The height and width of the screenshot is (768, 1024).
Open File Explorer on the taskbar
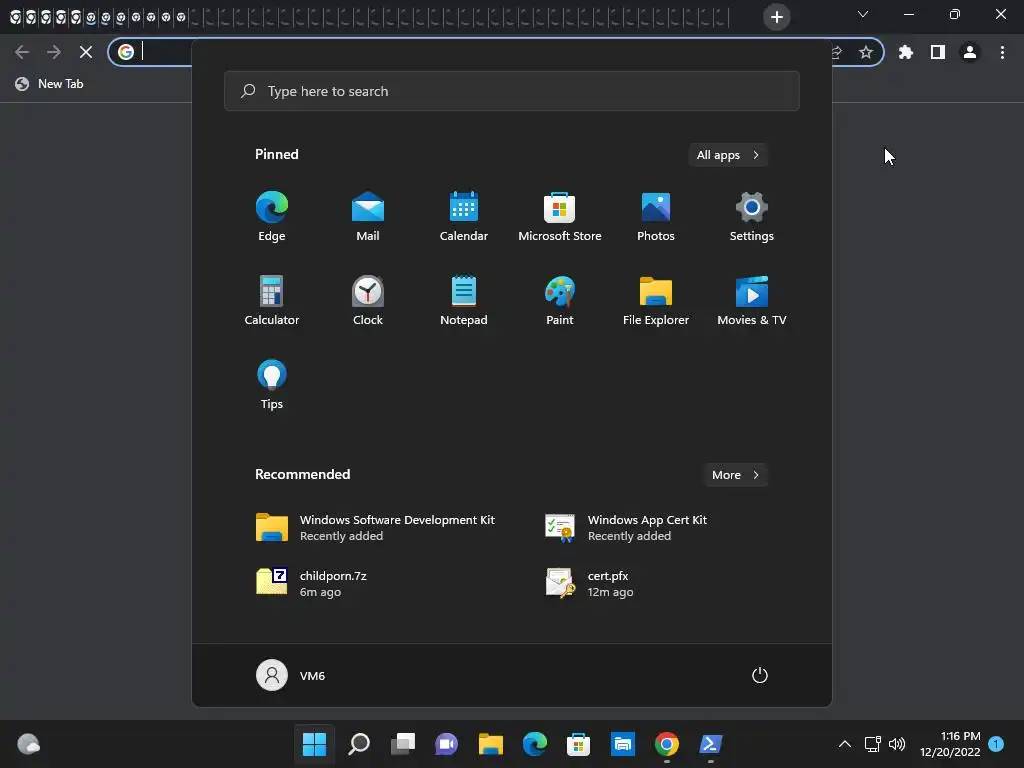[490, 744]
